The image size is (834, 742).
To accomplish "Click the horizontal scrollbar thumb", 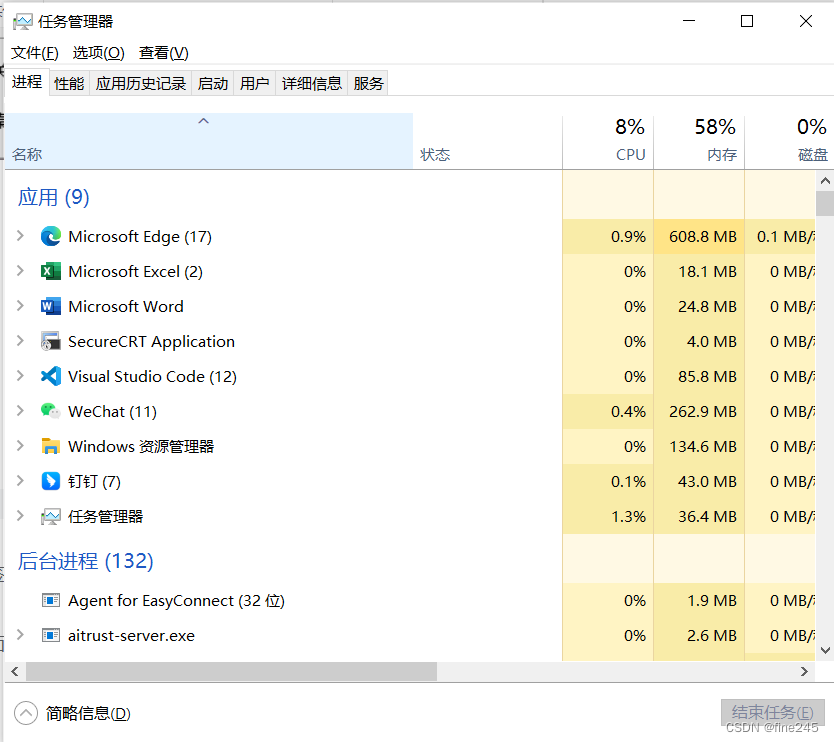I will 231,672.
